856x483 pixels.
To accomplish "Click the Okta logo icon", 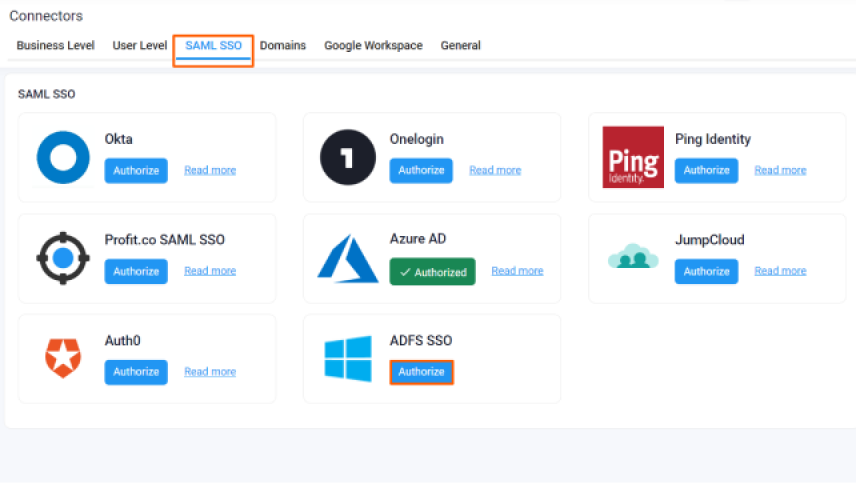I will coord(63,157).
